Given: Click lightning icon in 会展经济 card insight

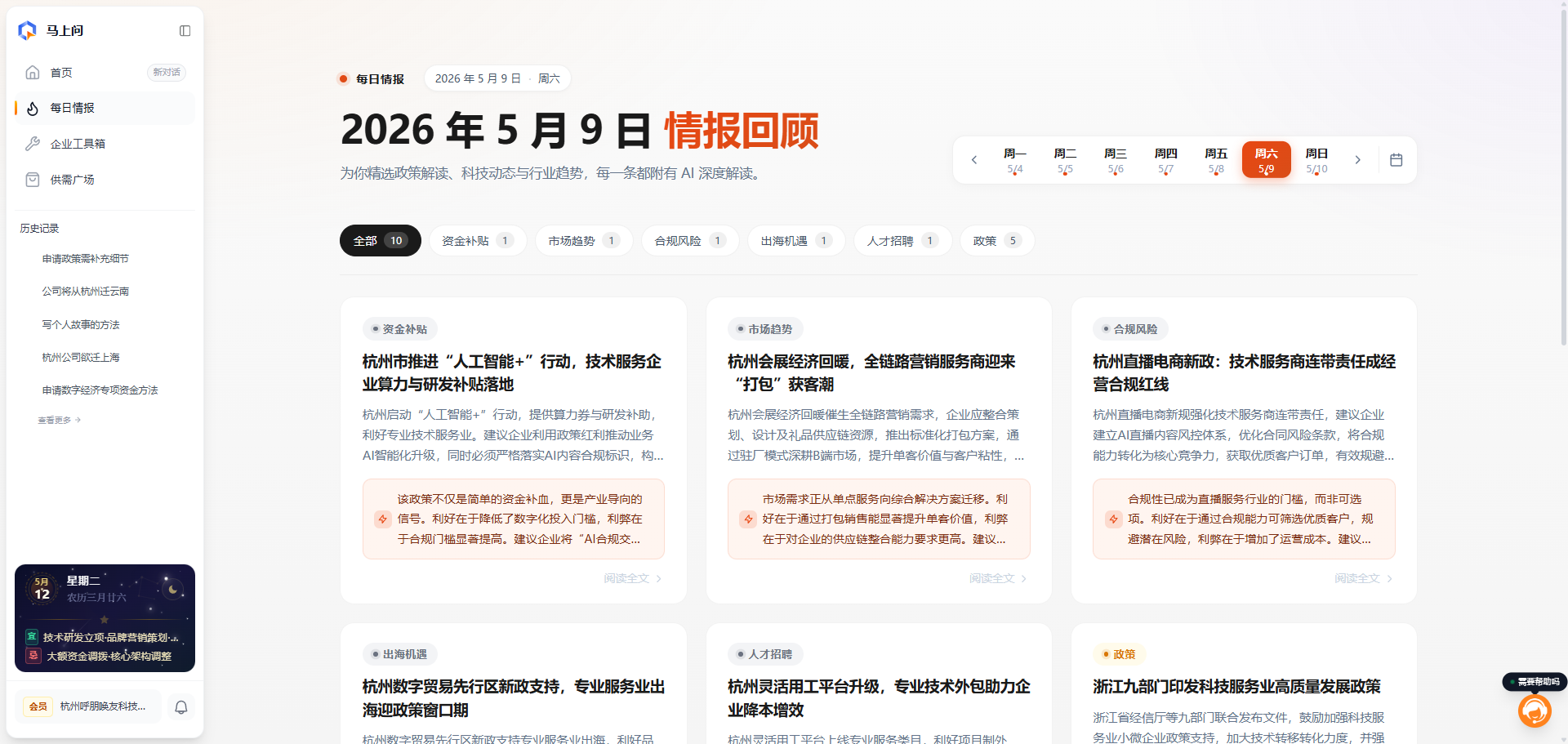Looking at the screenshot, I should coord(748,519).
